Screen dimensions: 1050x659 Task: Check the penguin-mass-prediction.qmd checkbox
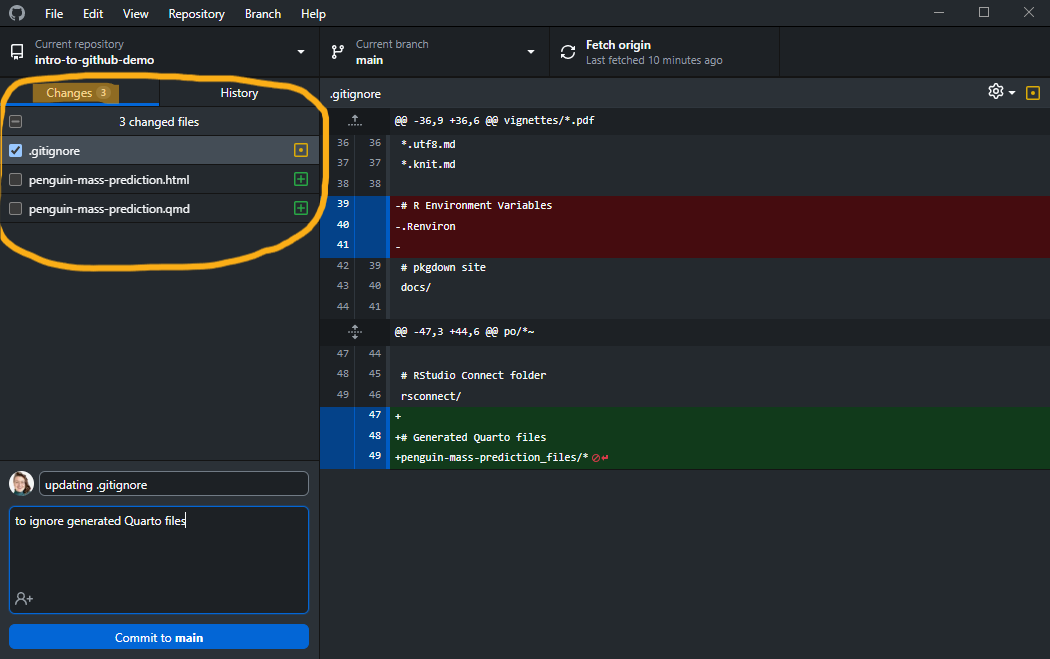click(15, 209)
